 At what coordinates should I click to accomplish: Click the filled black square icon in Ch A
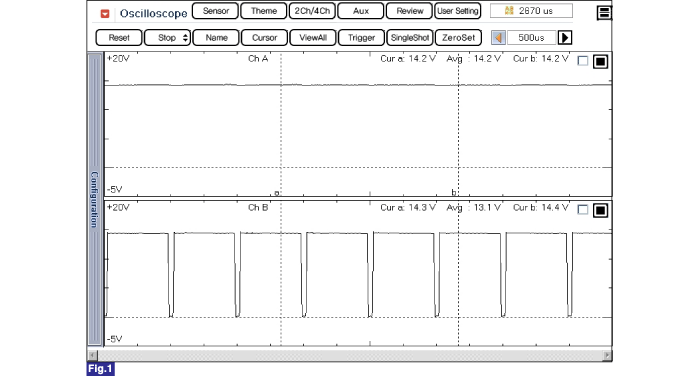point(600,61)
